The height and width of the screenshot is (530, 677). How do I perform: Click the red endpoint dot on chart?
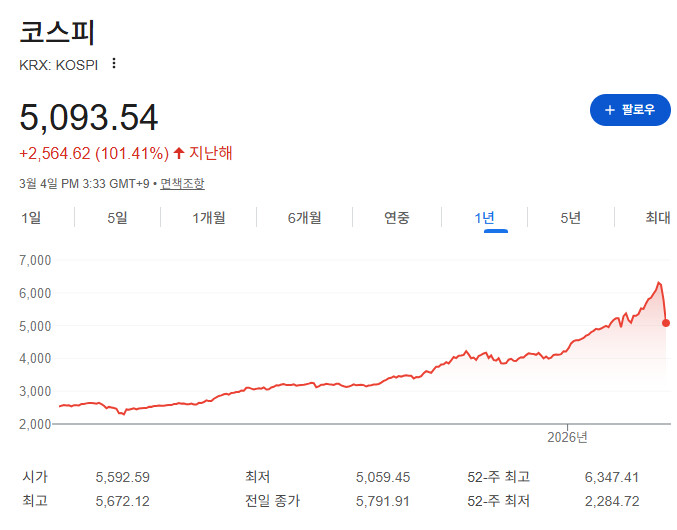point(666,322)
